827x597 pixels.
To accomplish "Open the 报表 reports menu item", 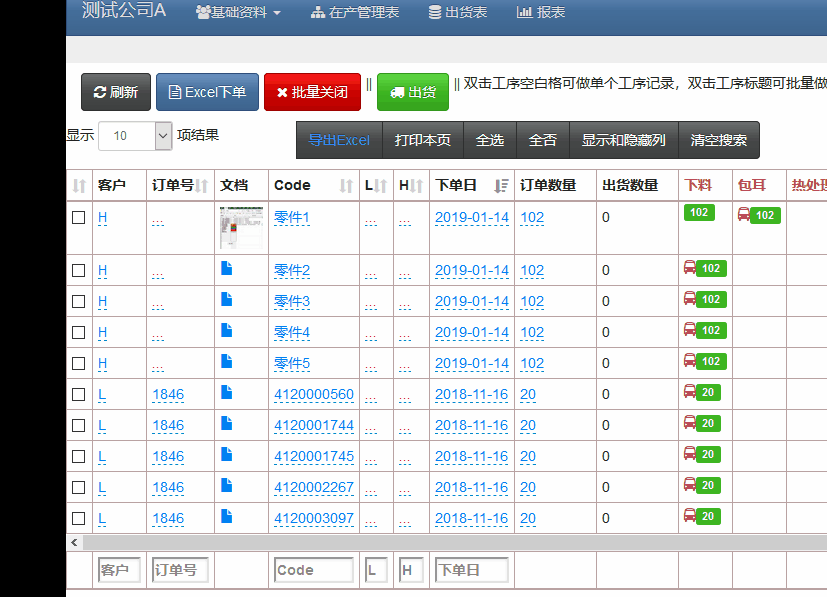I will (x=541, y=12).
